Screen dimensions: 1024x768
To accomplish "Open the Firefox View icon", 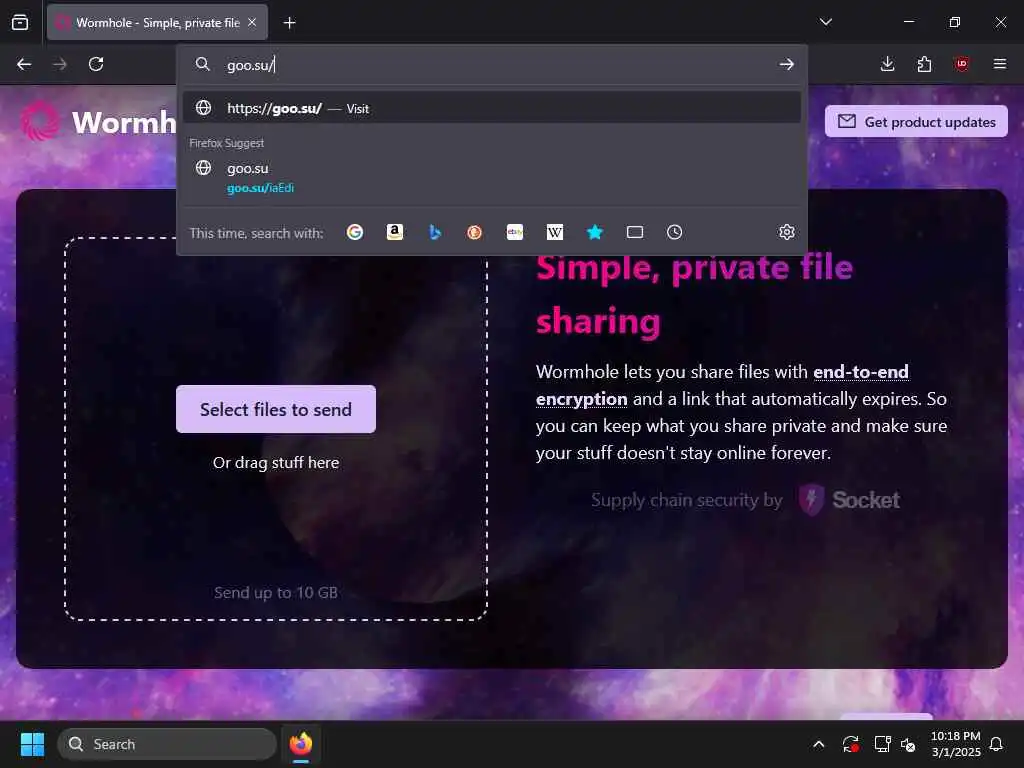I will (20, 22).
